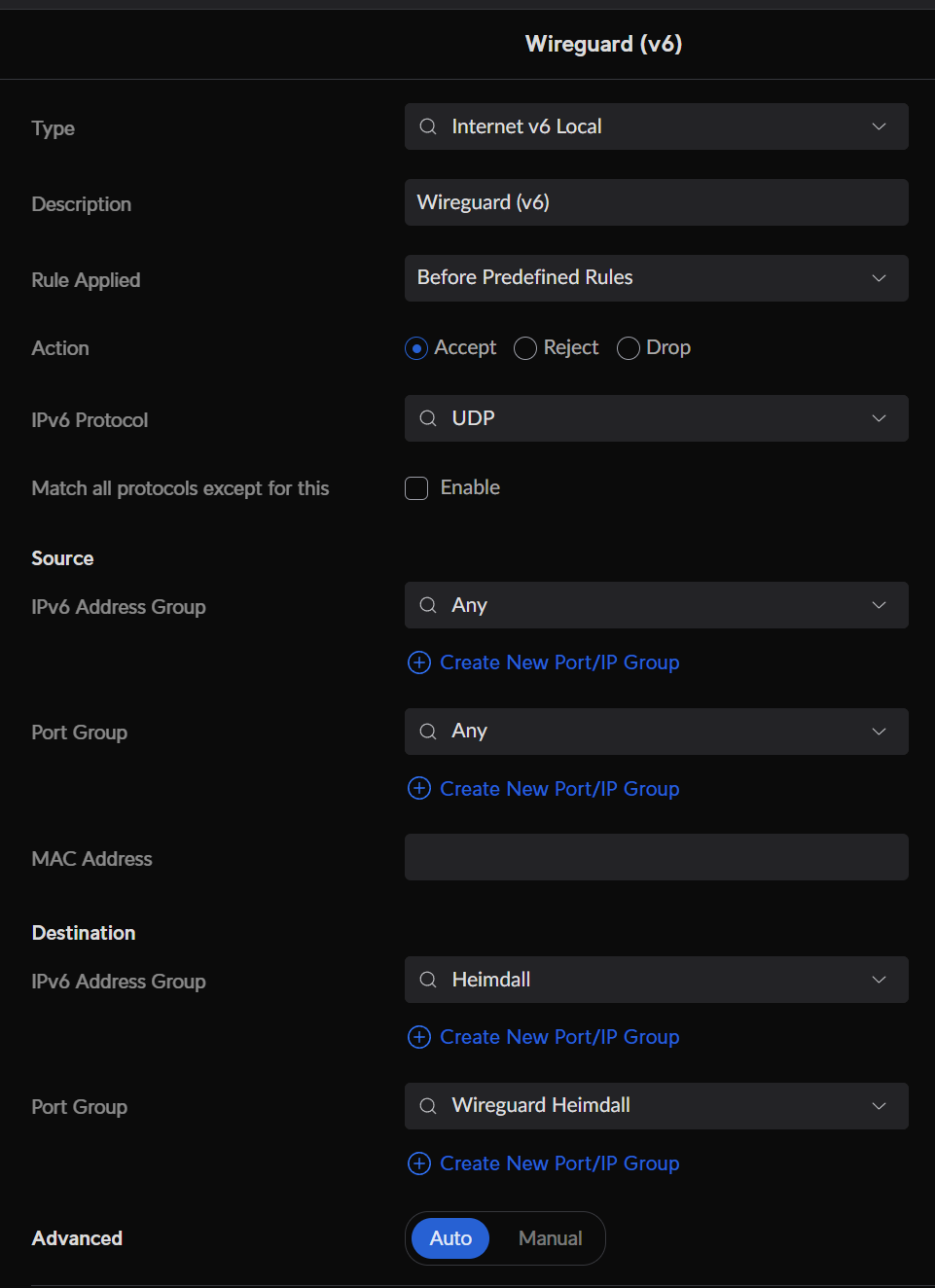Click plus icon under Source IPv6 Address Group
Image resolution: width=935 pixels, height=1288 pixels.
pyautogui.click(x=419, y=662)
